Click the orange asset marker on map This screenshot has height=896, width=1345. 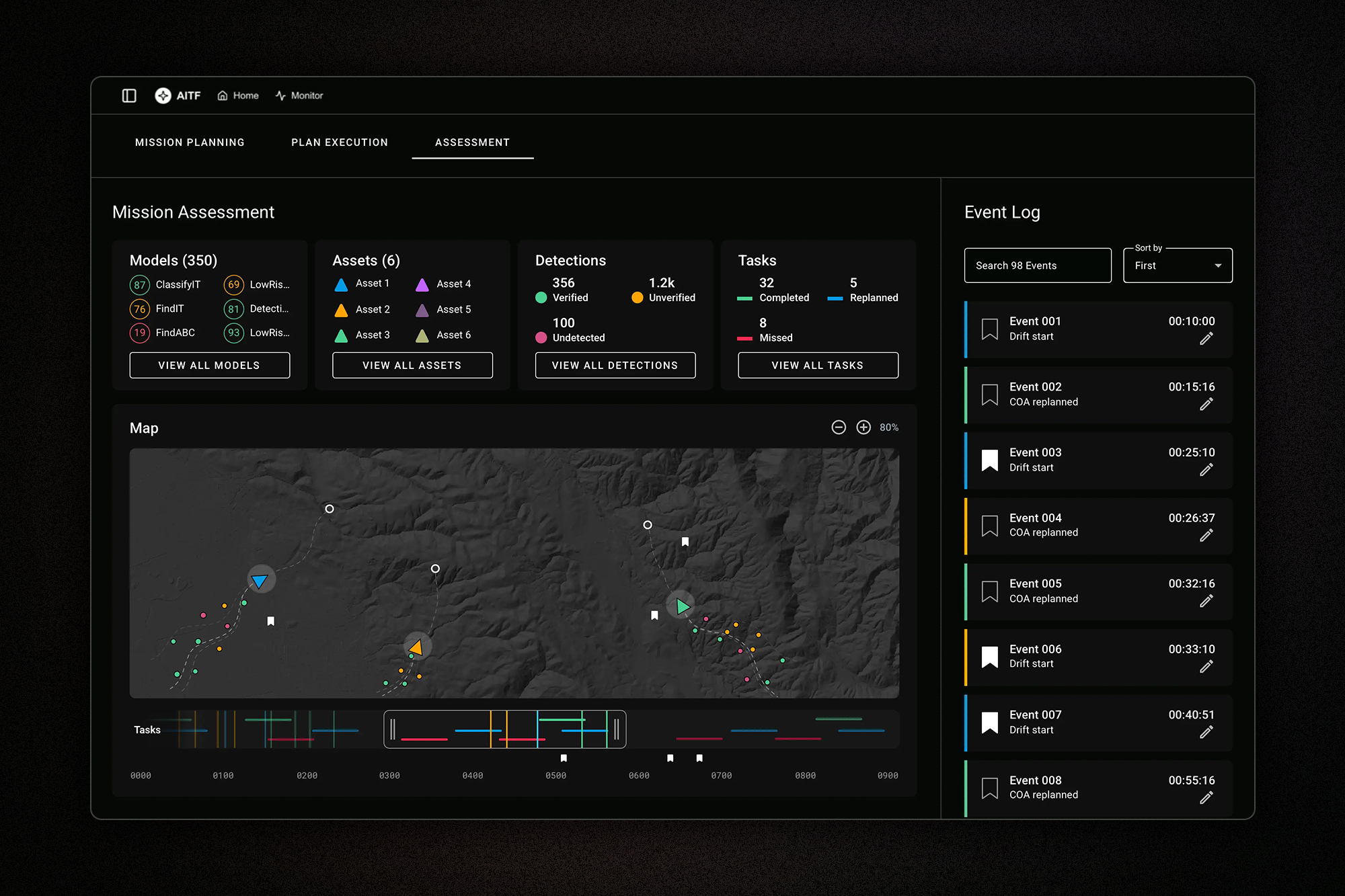(x=416, y=647)
